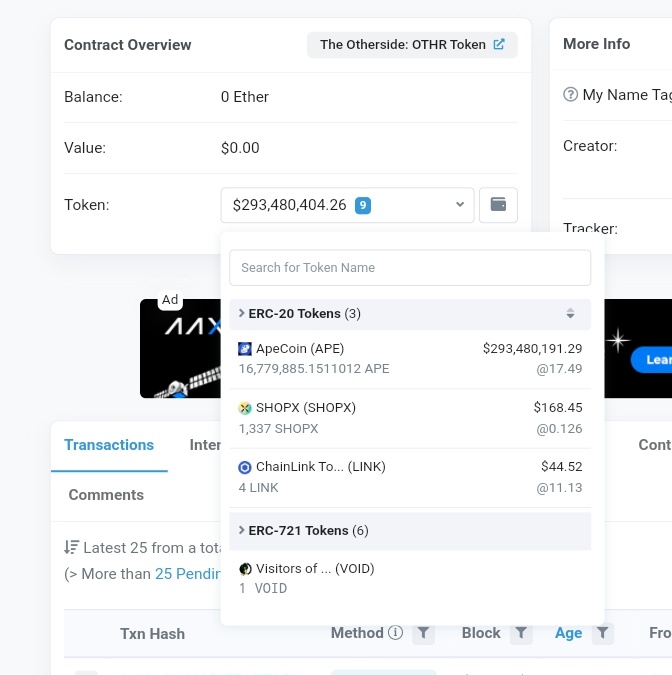The width and height of the screenshot is (672, 675).
Task: Click the SHOPX token logo icon
Action: tap(245, 408)
